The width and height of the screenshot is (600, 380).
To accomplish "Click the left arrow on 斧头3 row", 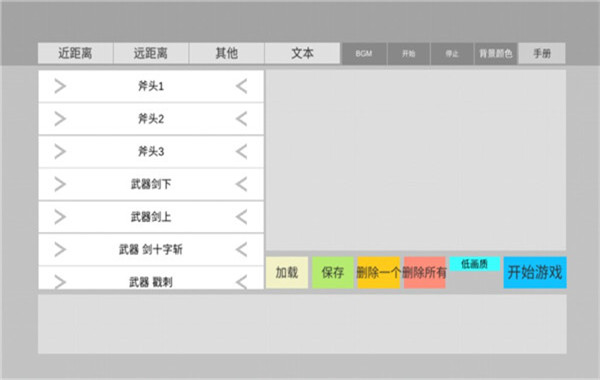I will click(242, 152).
